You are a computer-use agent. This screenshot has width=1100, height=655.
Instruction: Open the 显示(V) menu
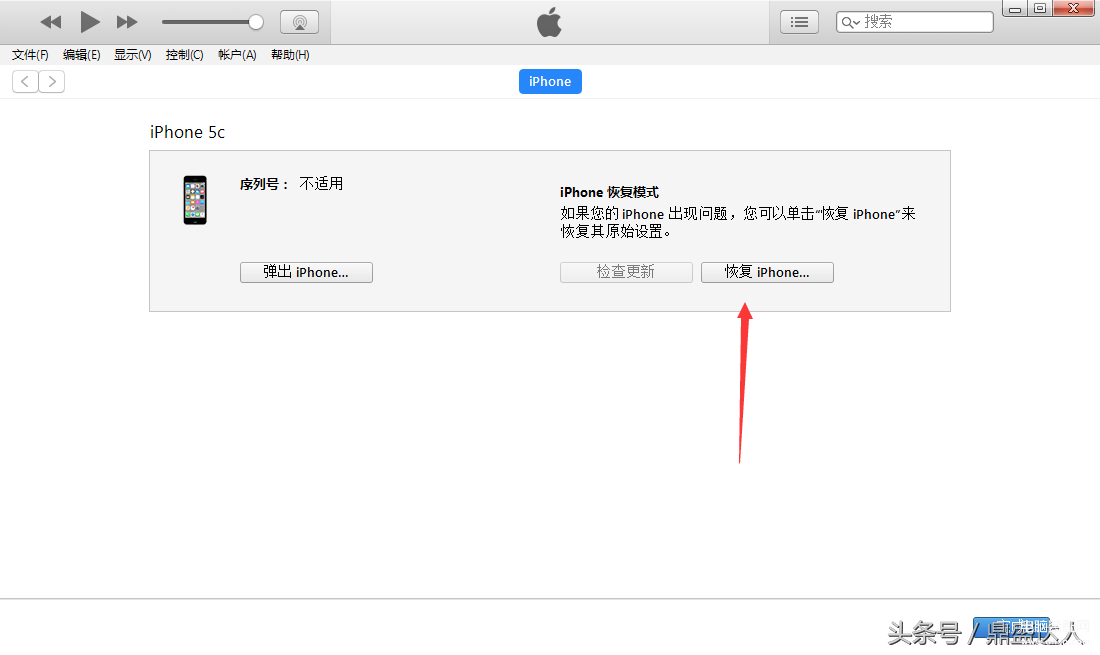(133, 55)
